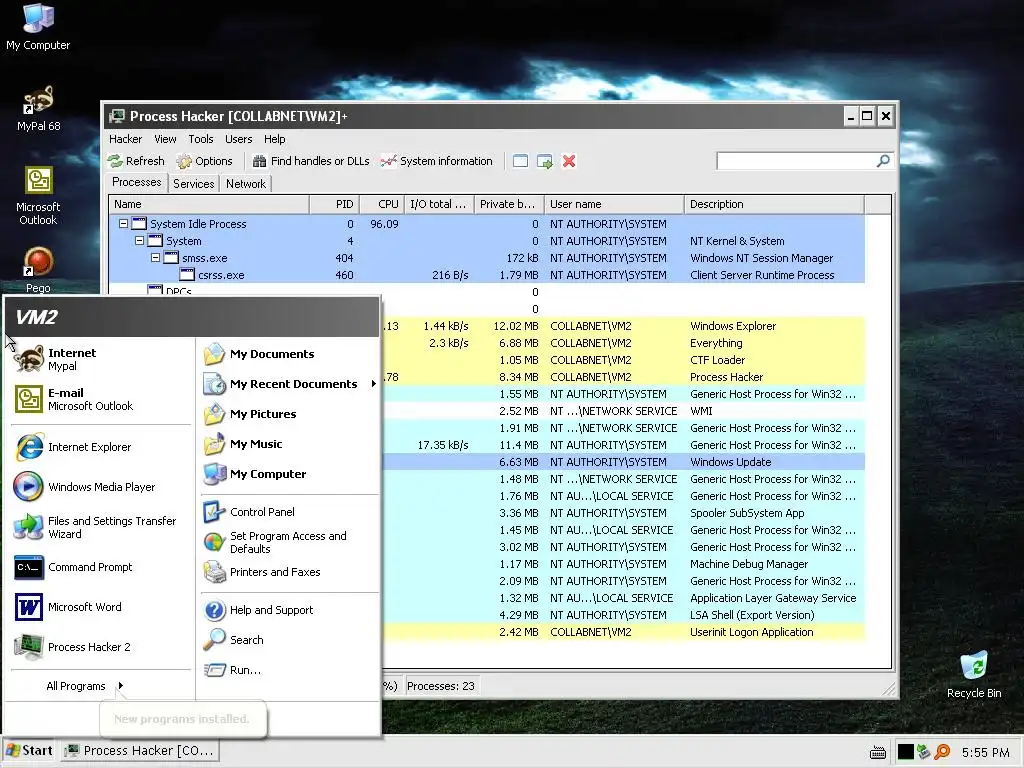The width and height of the screenshot is (1024, 768).
Task: Collapse the System Idle Process tree node
Action: tap(123, 223)
